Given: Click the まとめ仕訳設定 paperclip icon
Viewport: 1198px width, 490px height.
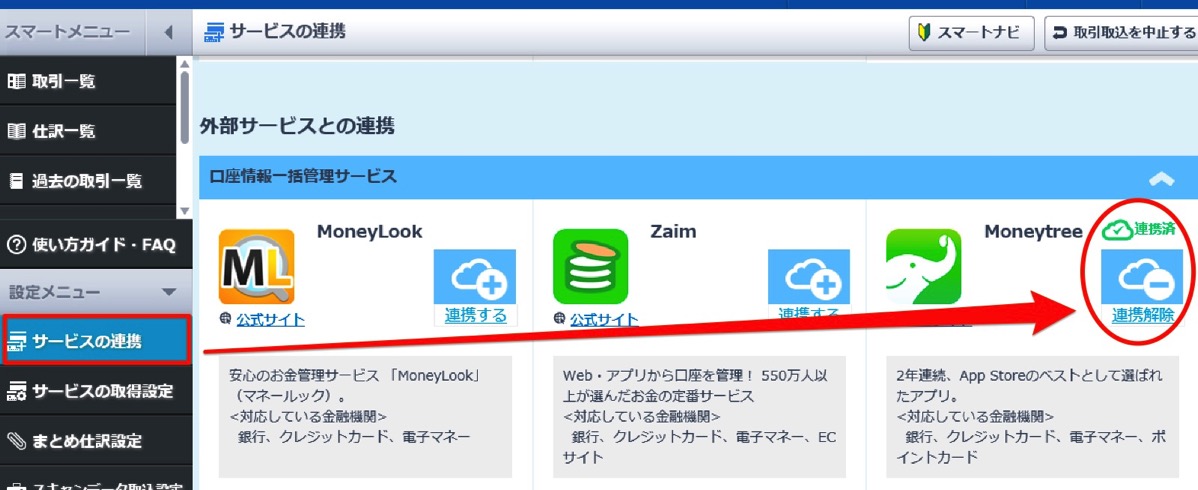Looking at the screenshot, I should (16, 441).
